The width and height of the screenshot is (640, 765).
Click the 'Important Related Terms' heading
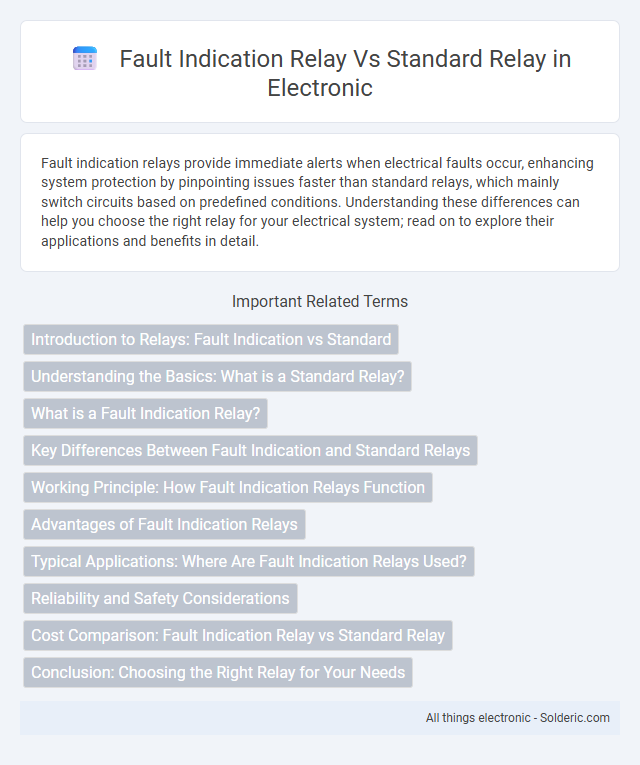[x=320, y=302]
